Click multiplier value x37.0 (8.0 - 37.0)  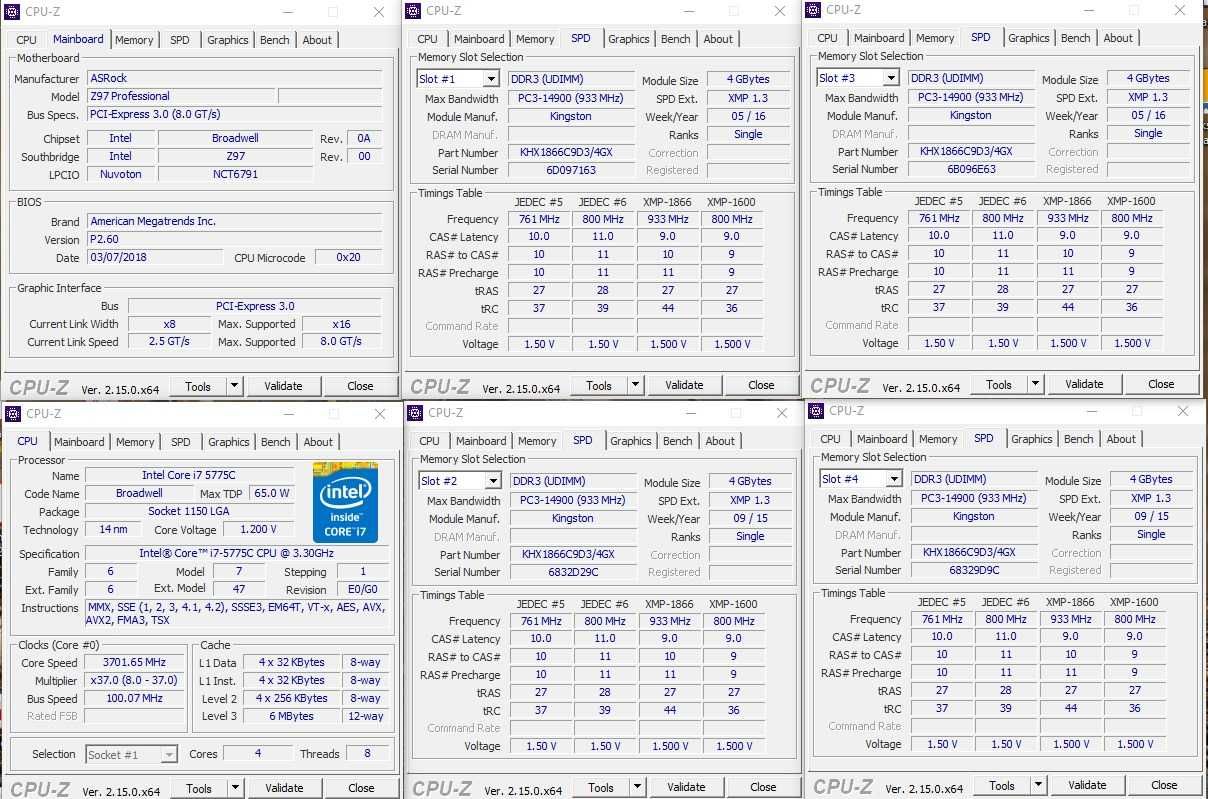pos(134,681)
